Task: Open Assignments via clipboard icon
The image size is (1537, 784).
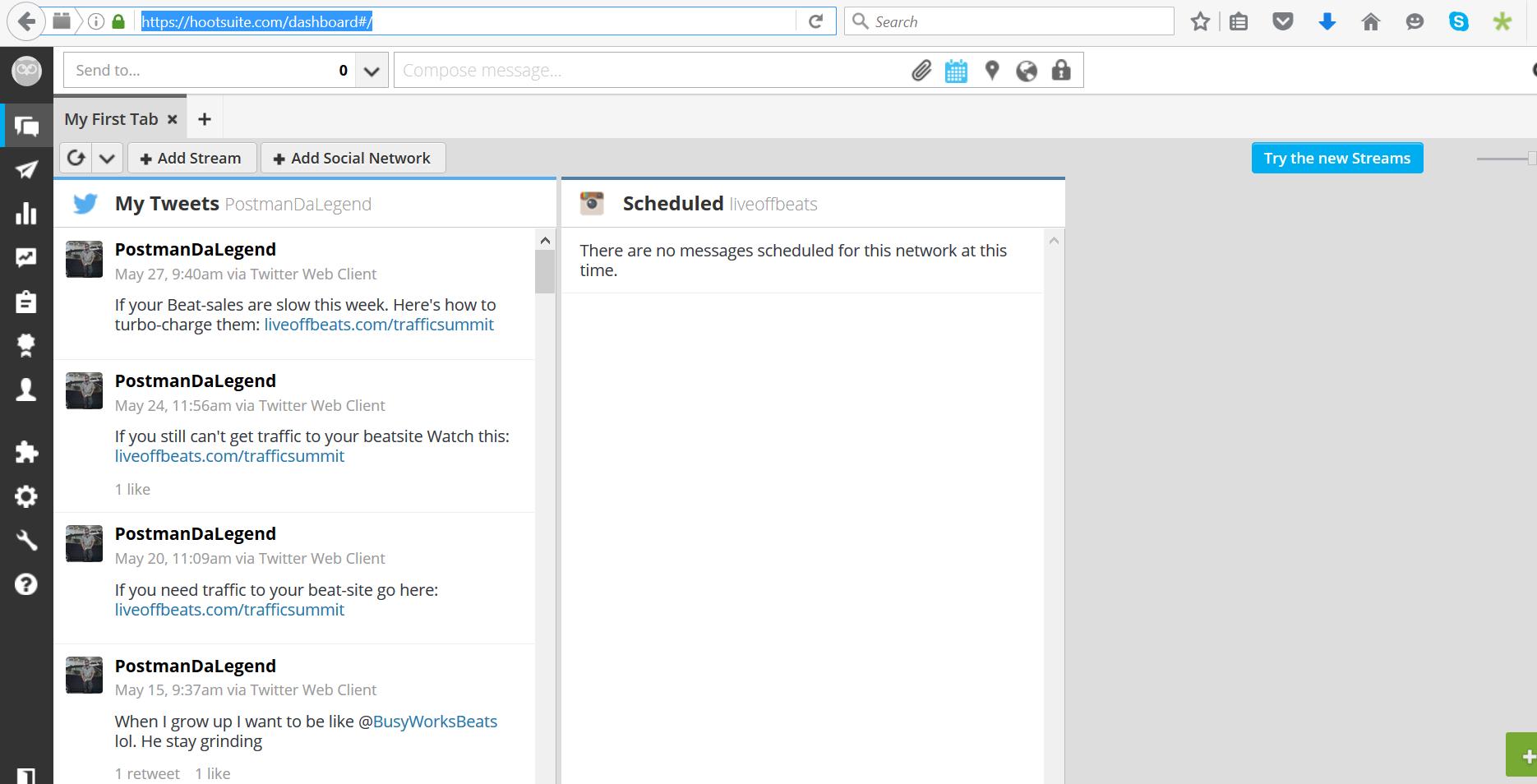Action: click(x=27, y=302)
